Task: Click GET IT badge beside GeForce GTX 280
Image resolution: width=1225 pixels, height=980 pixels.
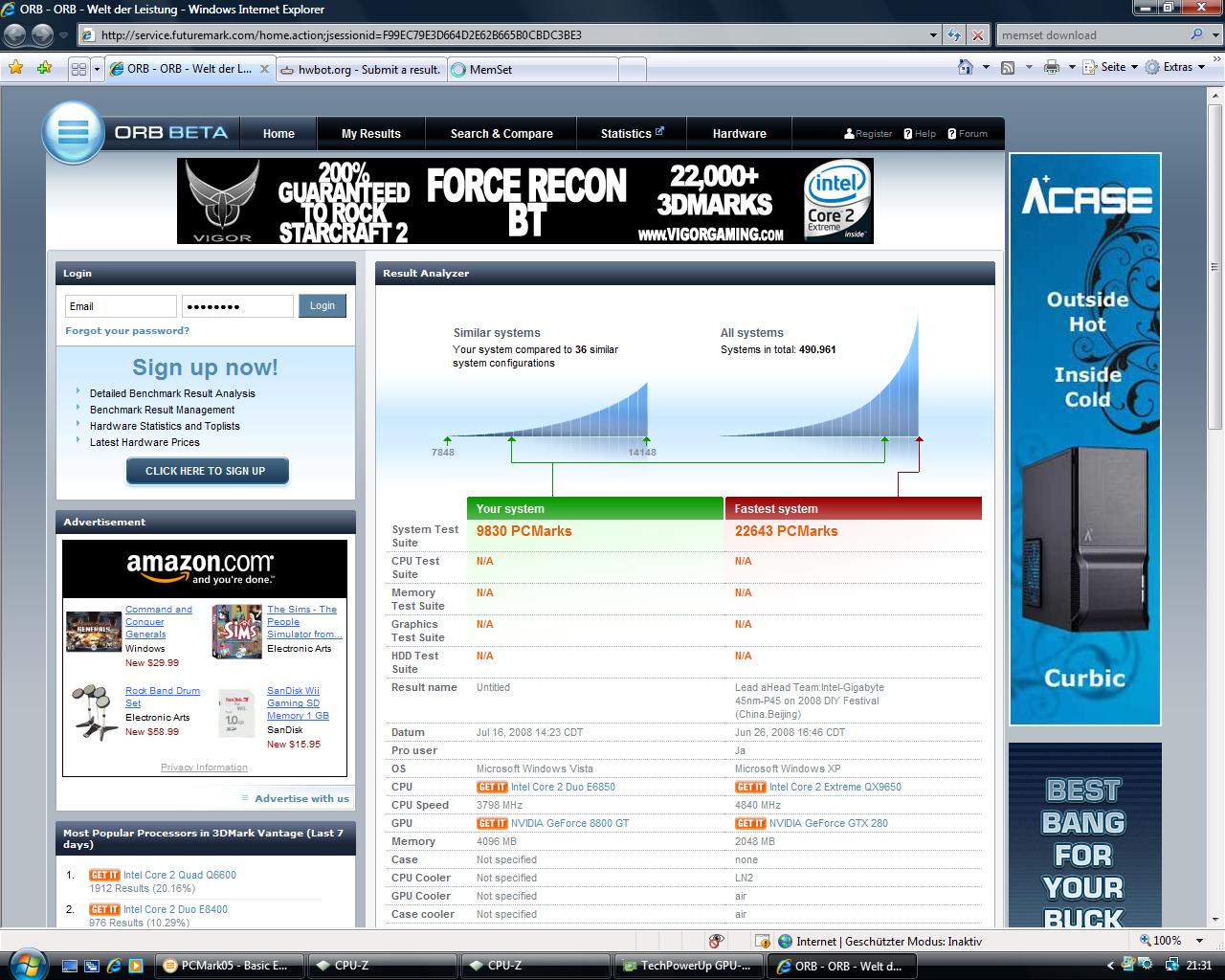Action: [750, 823]
